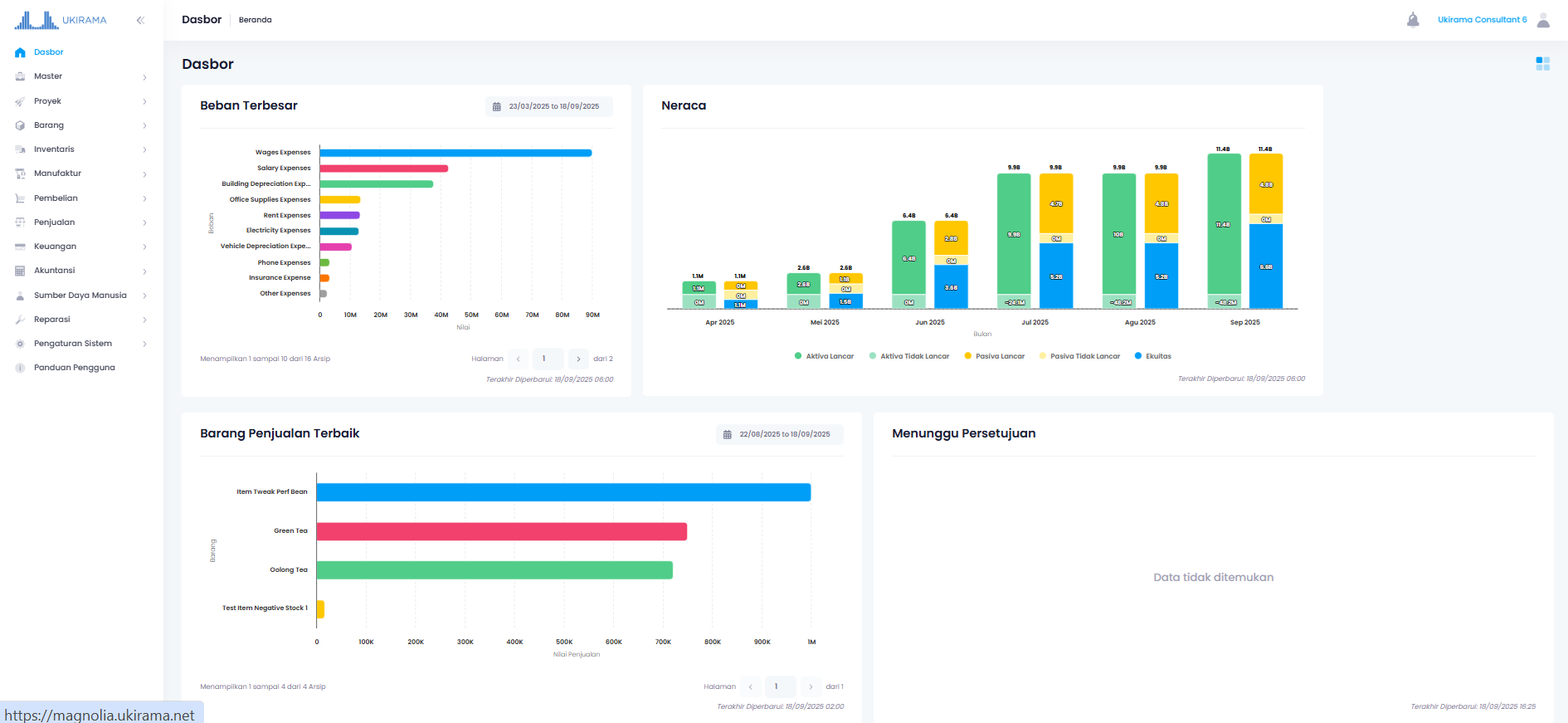Click the blue Wages Expenses bar

(x=455, y=153)
